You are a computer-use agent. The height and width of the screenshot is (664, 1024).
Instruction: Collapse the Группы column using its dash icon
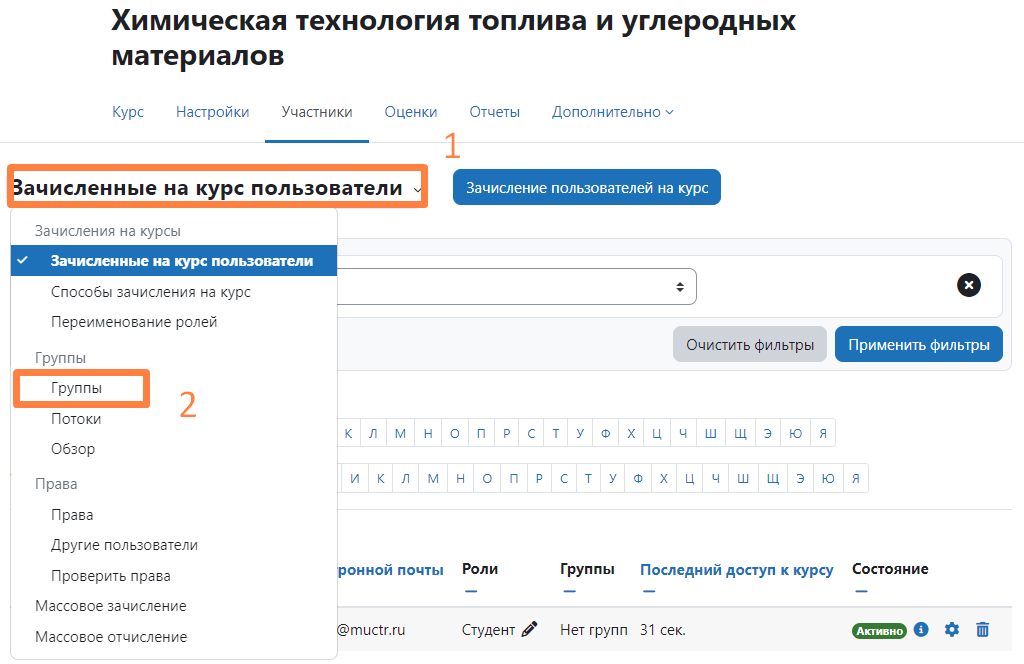click(569, 591)
